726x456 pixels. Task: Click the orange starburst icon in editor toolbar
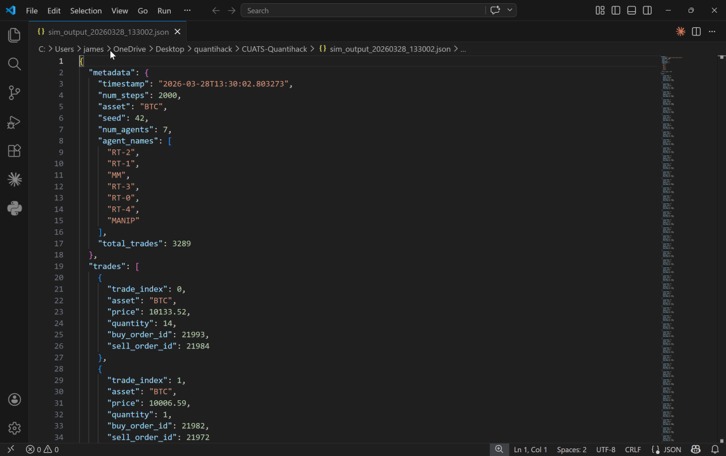coord(681,31)
